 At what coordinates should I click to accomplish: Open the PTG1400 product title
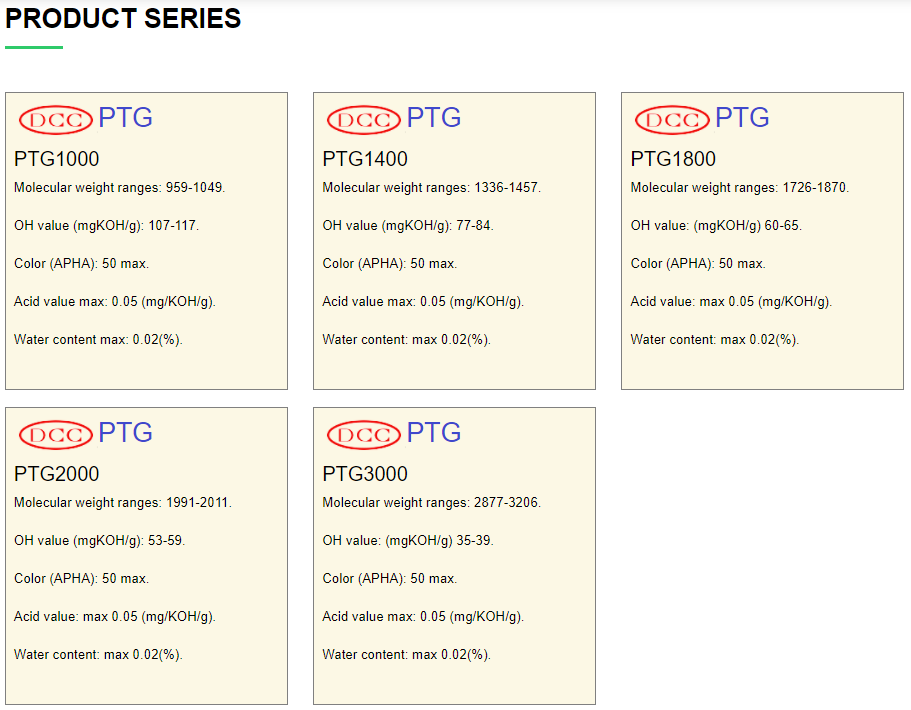click(365, 159)
